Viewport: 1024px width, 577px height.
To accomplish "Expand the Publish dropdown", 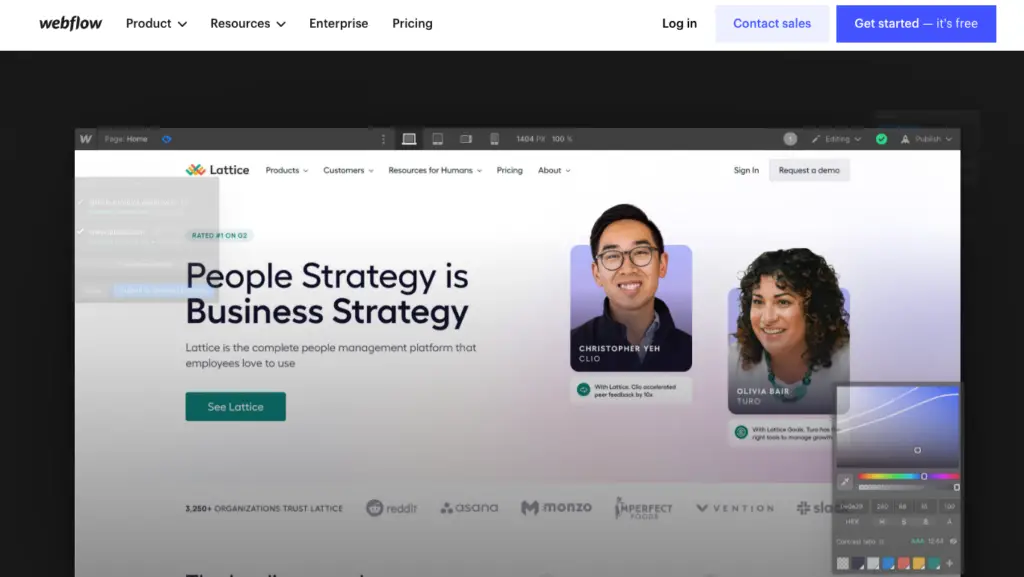I will 926,139.
